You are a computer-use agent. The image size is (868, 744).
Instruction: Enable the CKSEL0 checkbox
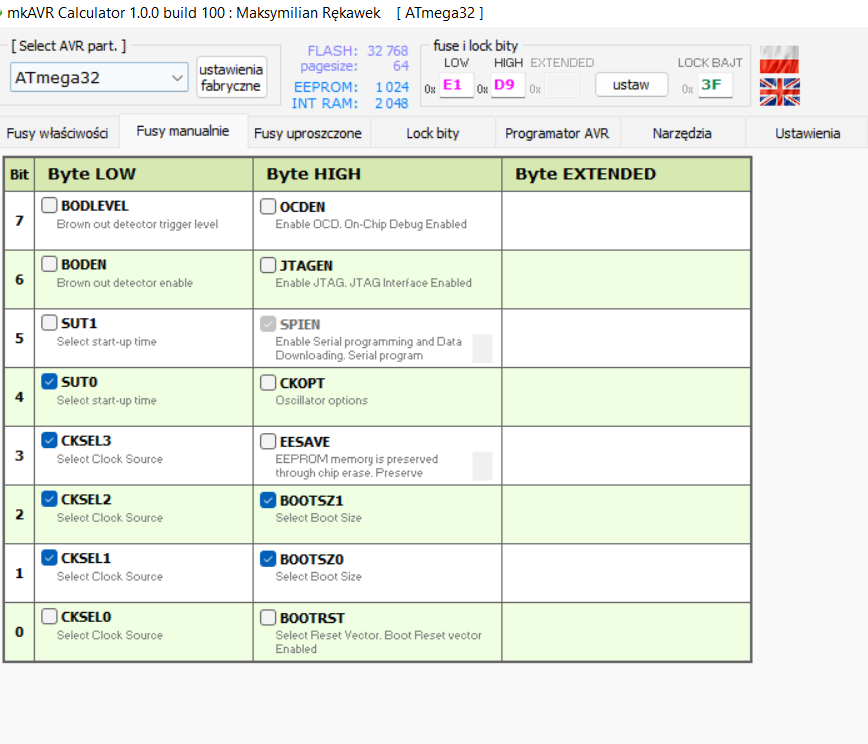[49, 616]
